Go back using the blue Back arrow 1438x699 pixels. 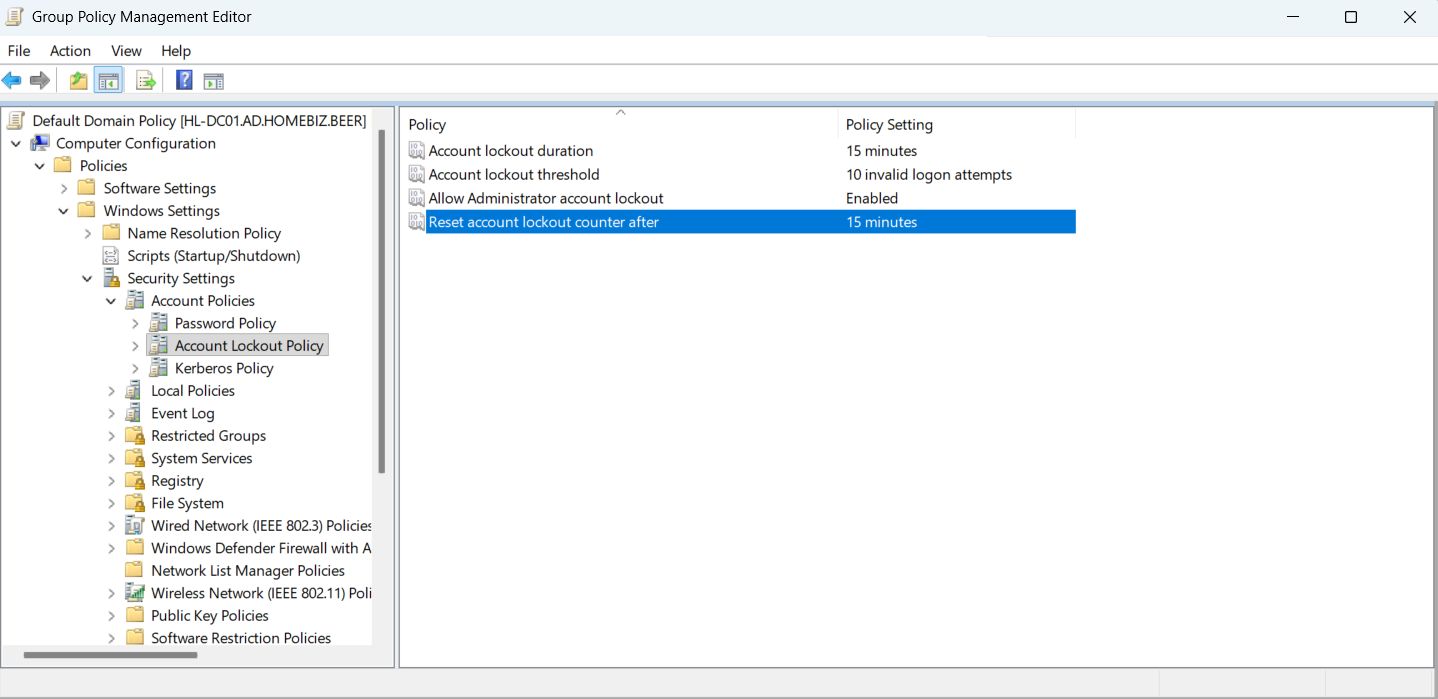pos(12,81)
